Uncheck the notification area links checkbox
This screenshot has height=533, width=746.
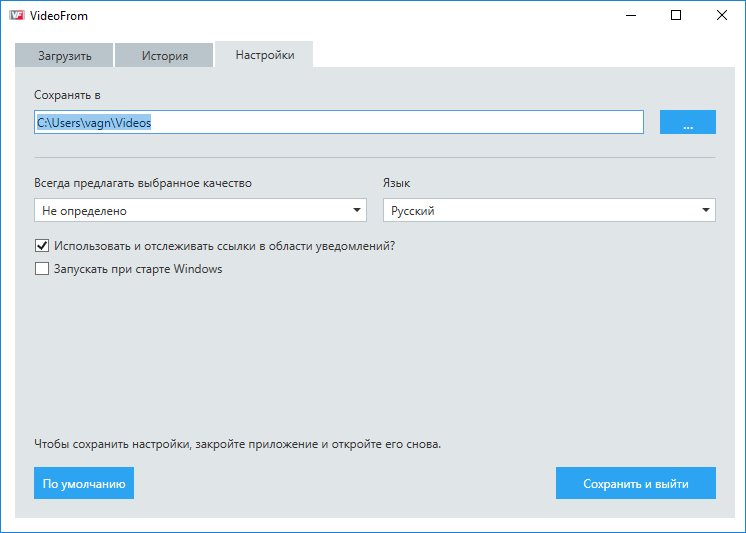[x=42, y=245]
